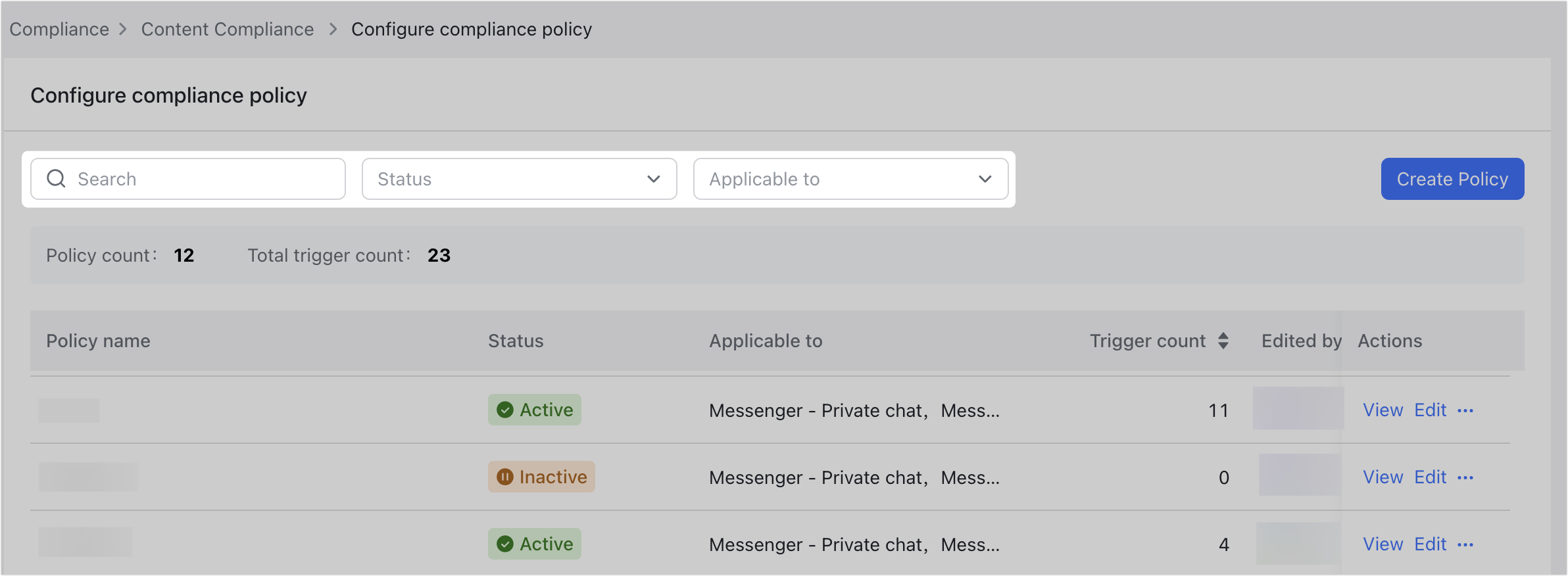
Task: Open more actions for the Inactive policy
Action: click(x=1465, y=478)
